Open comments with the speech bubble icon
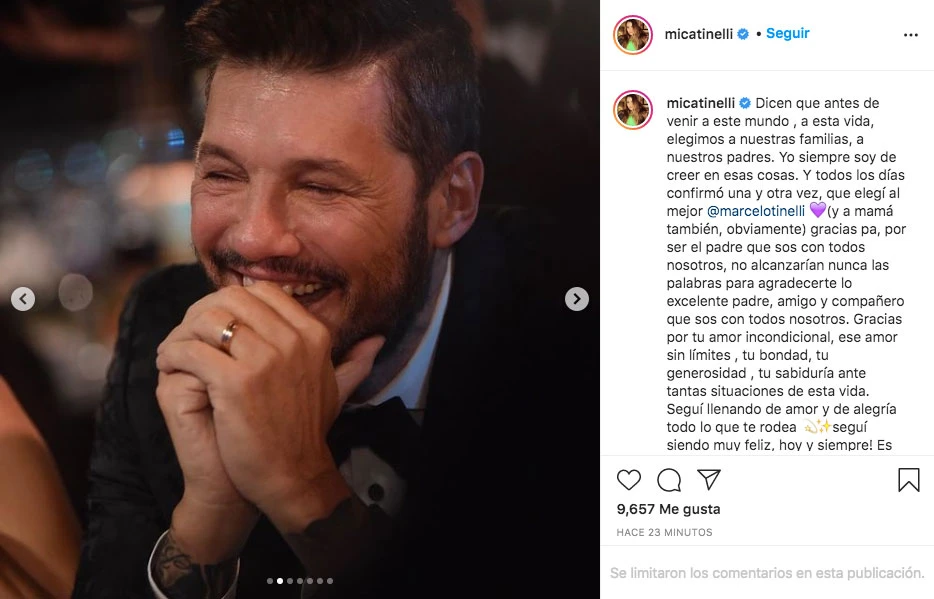 [669, 480]
